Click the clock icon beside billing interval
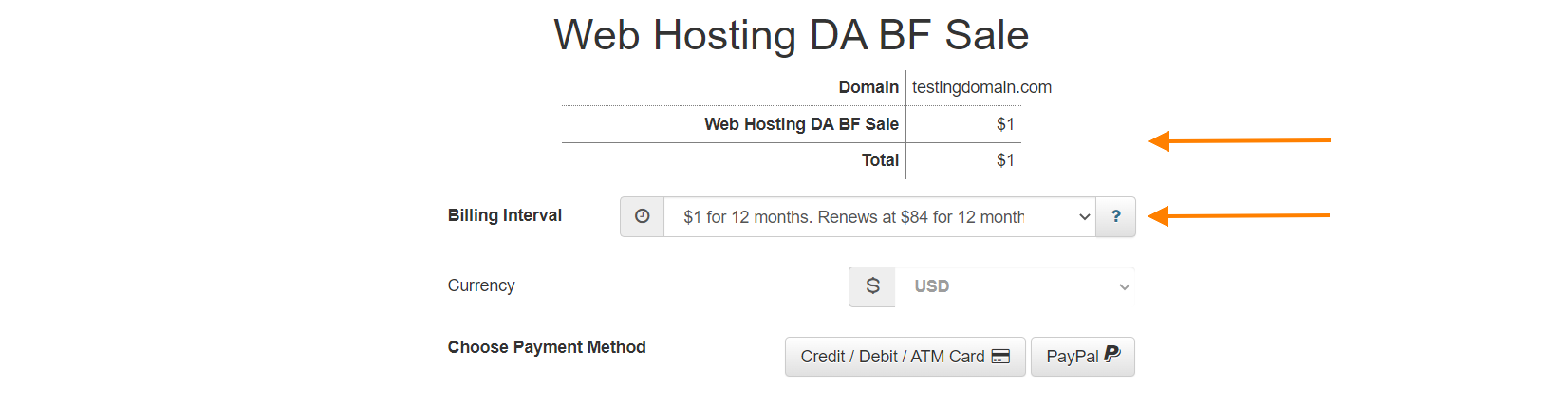Screen dimensions: 1568x405 click(x=643, y=216)
